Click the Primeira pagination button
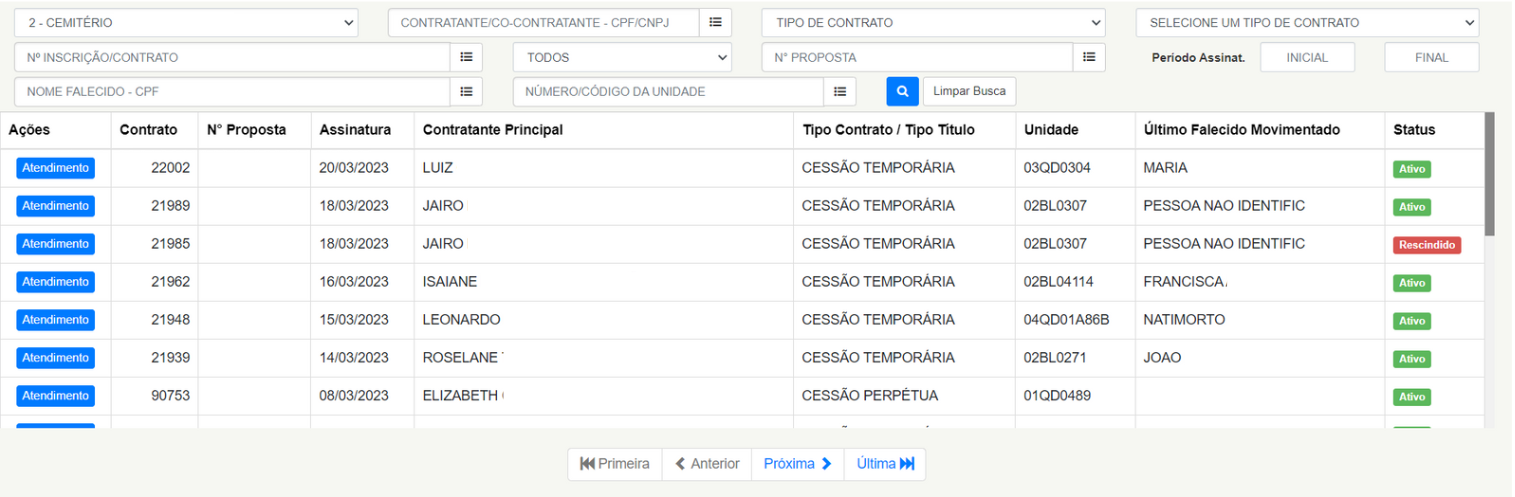The width and height of the screenshot is (1515, 497). (615, 464)
